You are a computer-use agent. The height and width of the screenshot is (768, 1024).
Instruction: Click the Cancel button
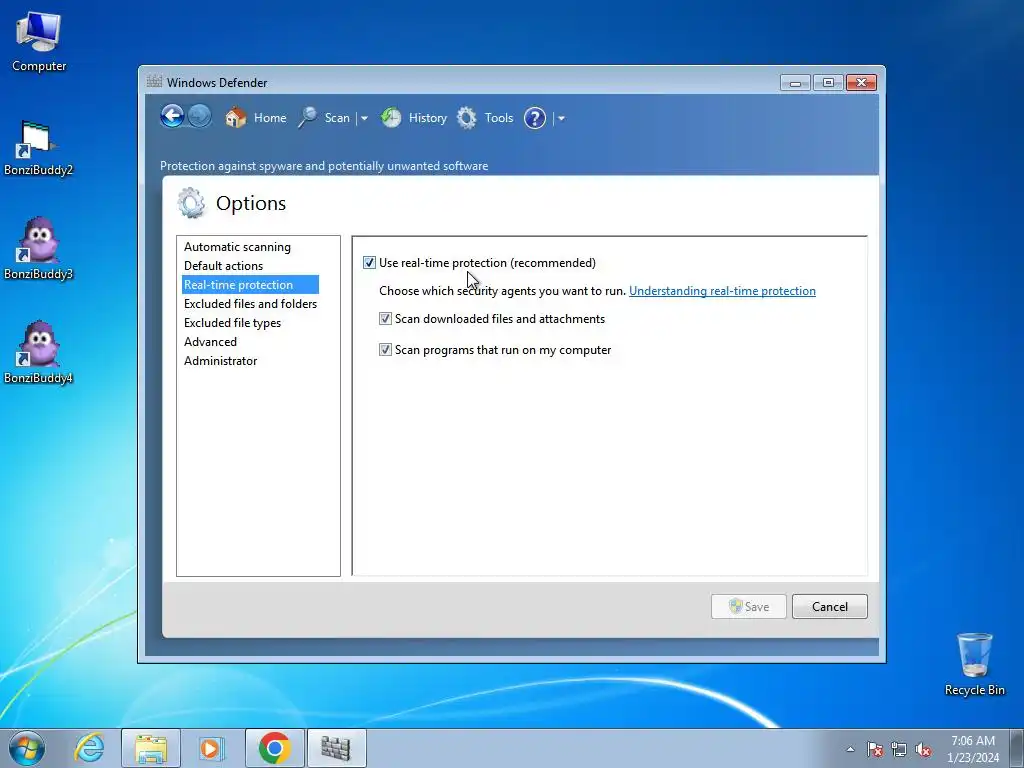(x=829, y=607)
